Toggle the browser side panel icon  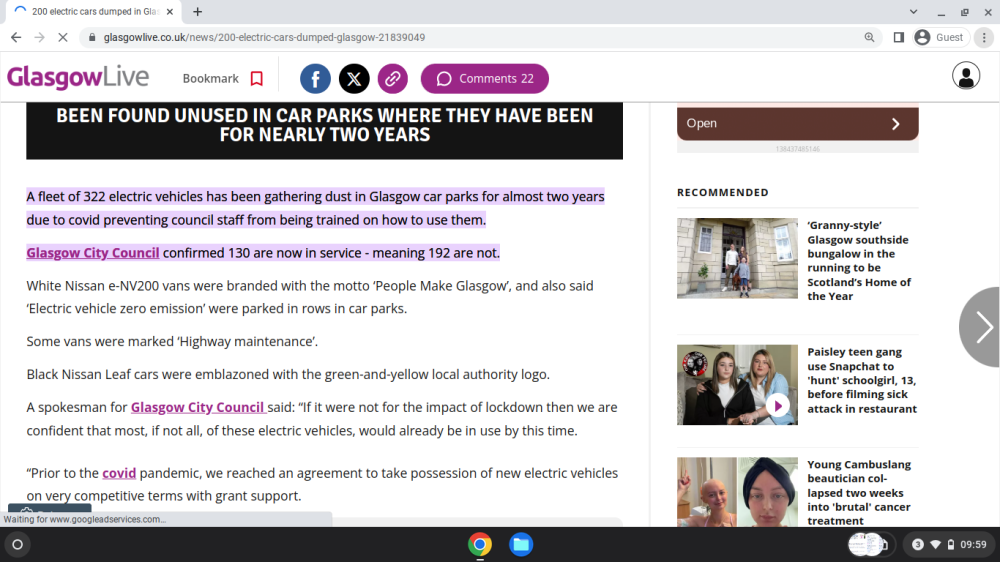pos(899,37)
